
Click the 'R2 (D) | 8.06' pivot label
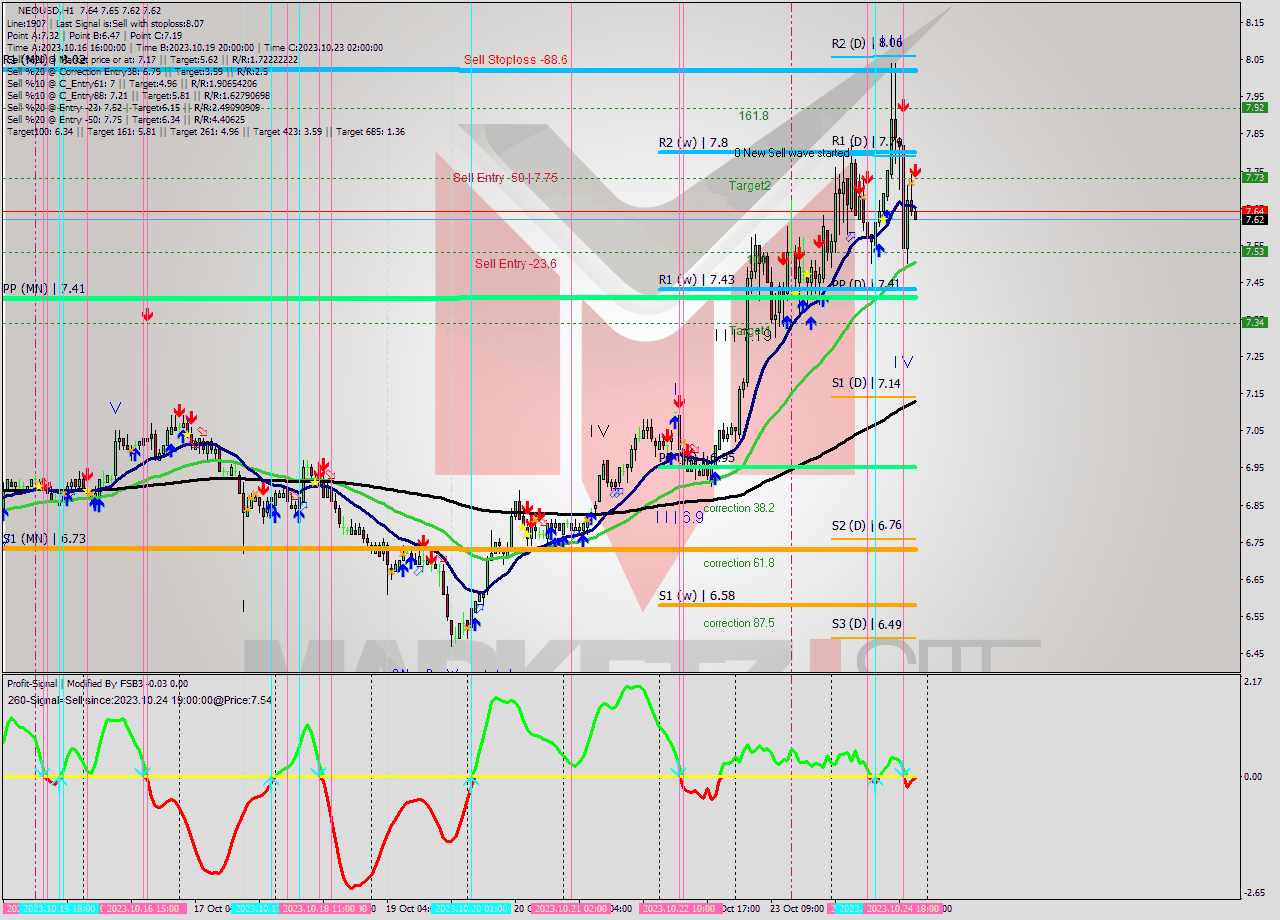pos(867,43)
